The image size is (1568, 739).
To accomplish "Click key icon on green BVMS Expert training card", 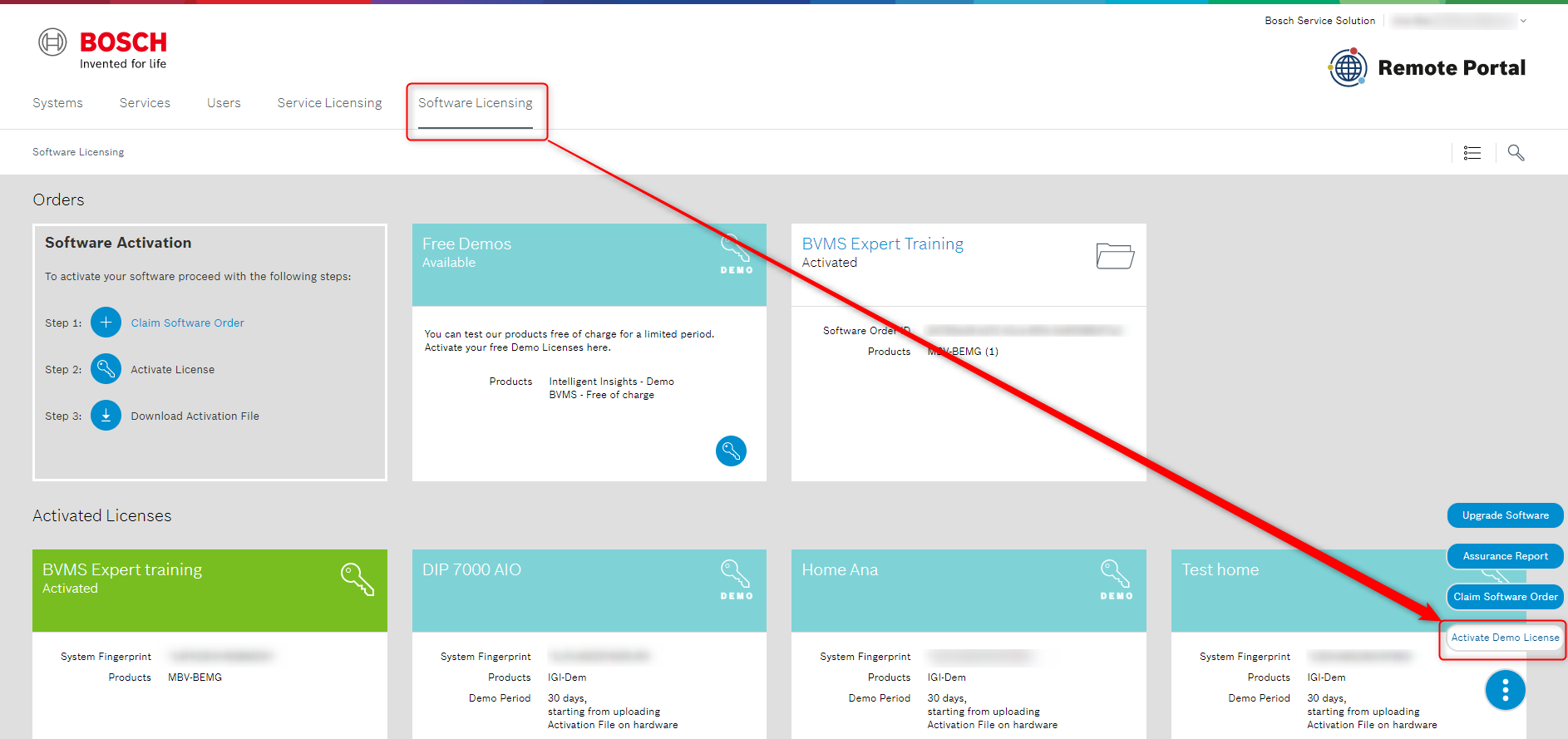I will click(357, 579).
